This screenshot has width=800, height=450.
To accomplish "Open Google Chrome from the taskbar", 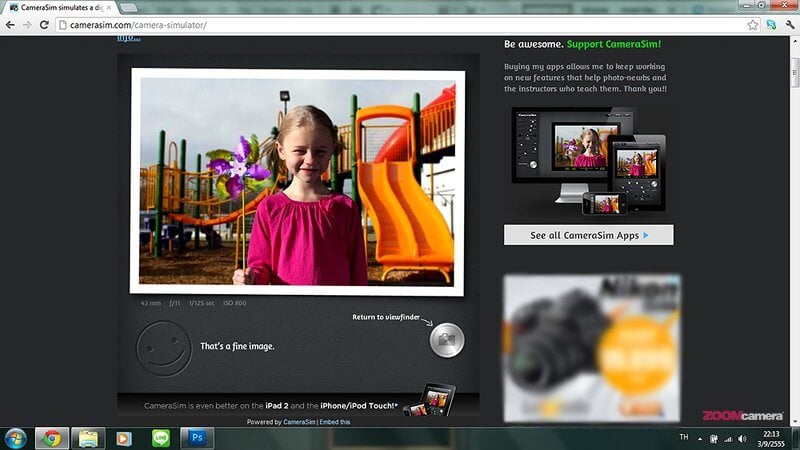I will pos(52,439).
